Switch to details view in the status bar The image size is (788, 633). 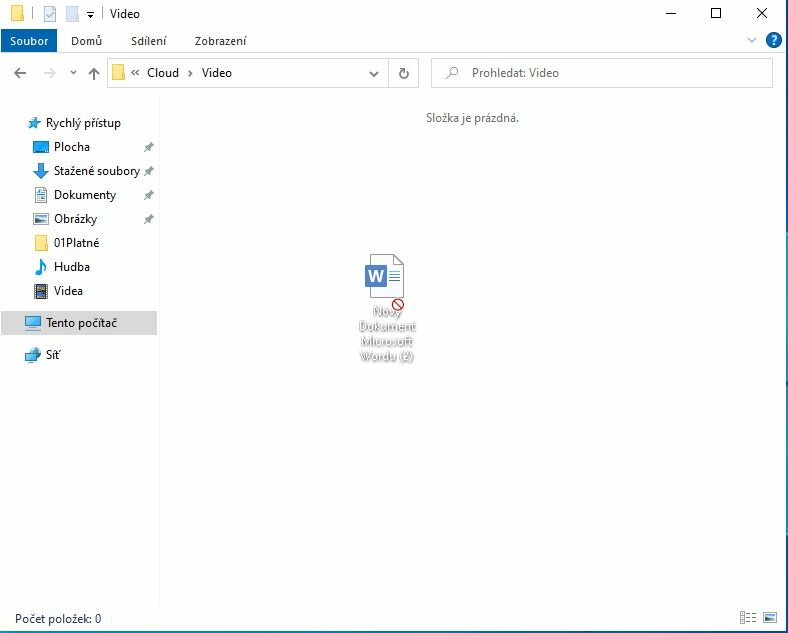(747, 618)
